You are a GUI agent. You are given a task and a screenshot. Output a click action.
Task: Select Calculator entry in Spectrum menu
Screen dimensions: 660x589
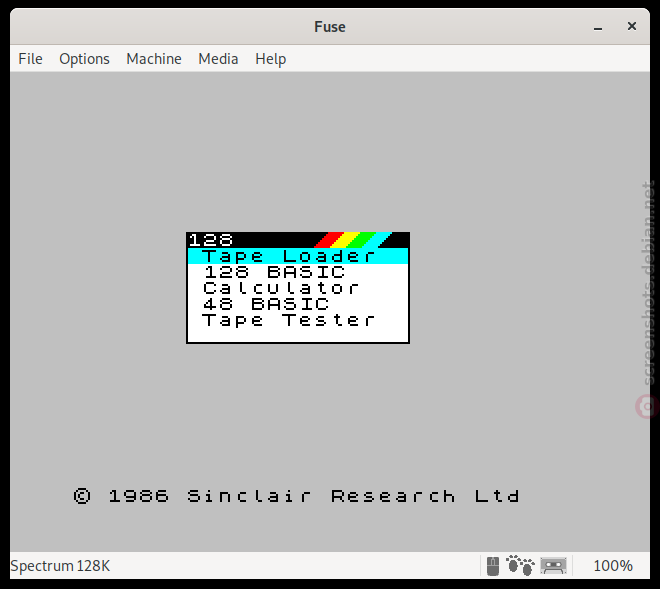[x=298, y=288]
